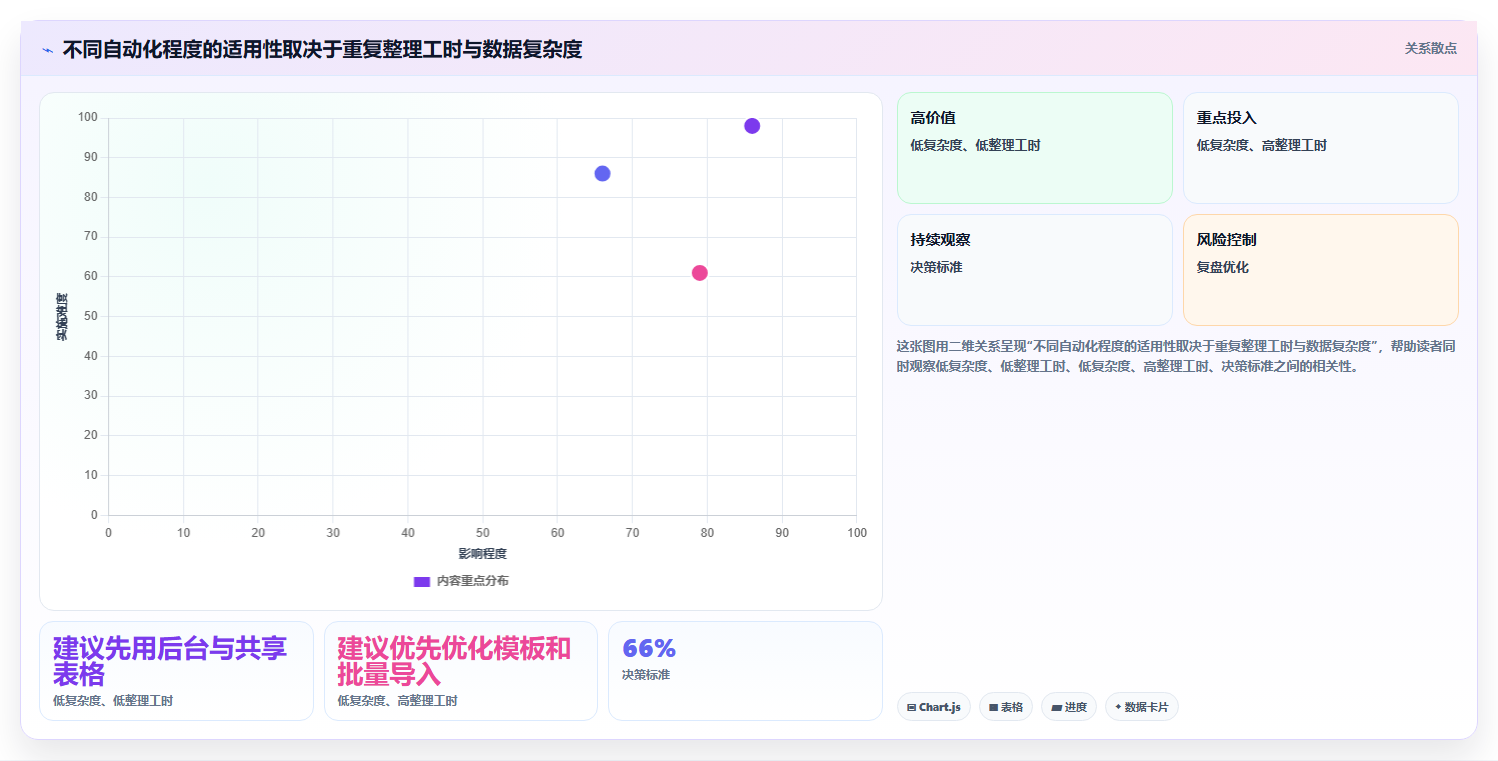
Task: Open the 风险控制 quadrant card
Action: [x=1321, y=270]
